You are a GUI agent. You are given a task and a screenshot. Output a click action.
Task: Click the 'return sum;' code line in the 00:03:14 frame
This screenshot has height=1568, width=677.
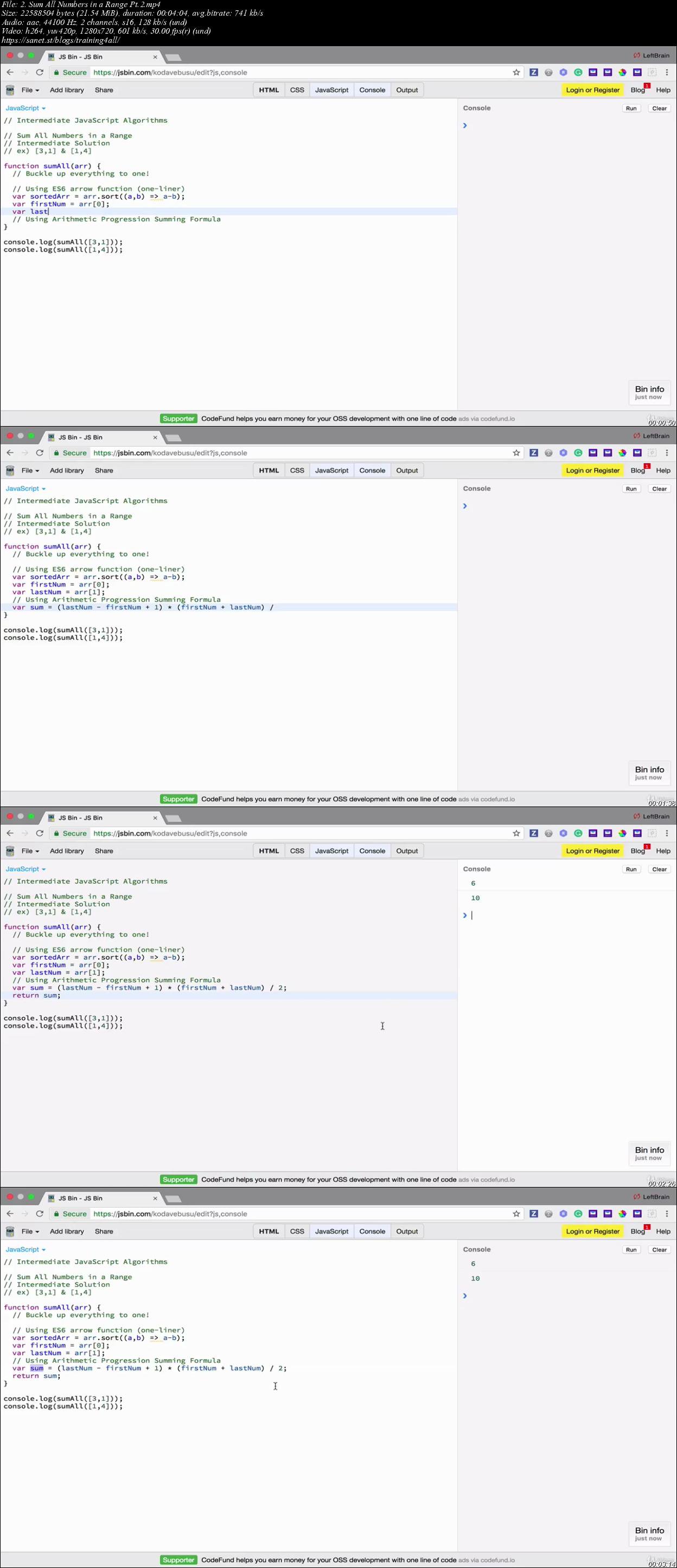point(36,1376)
